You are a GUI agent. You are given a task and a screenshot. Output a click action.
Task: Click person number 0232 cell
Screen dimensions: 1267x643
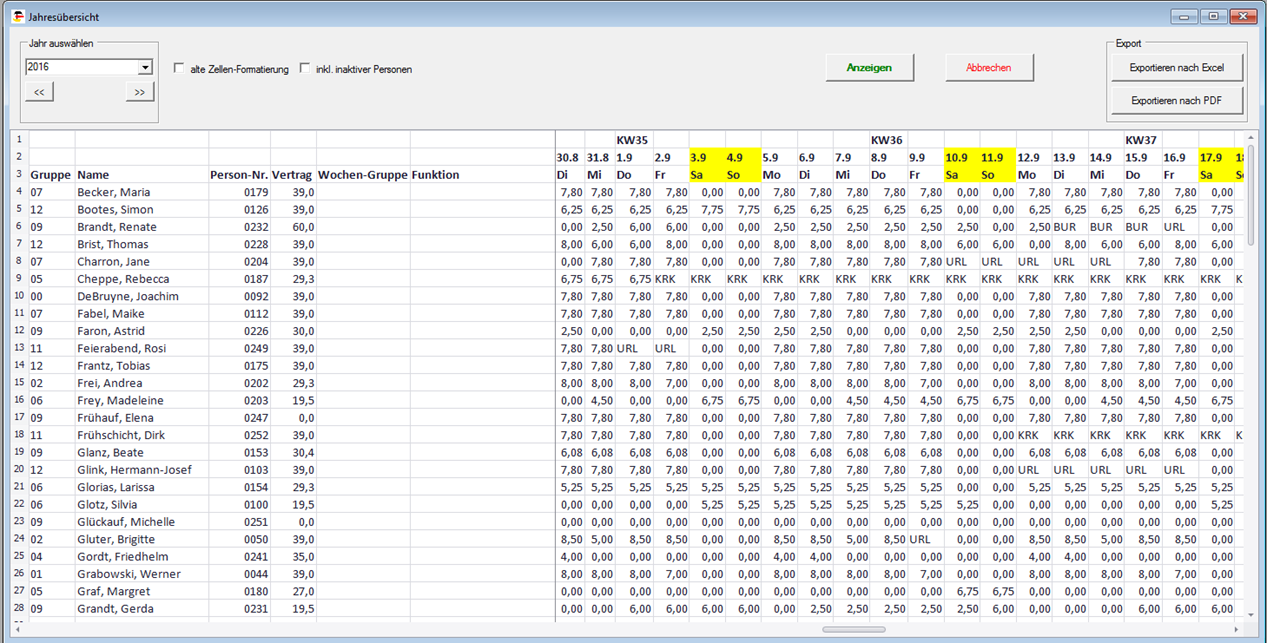click(239, 227)
